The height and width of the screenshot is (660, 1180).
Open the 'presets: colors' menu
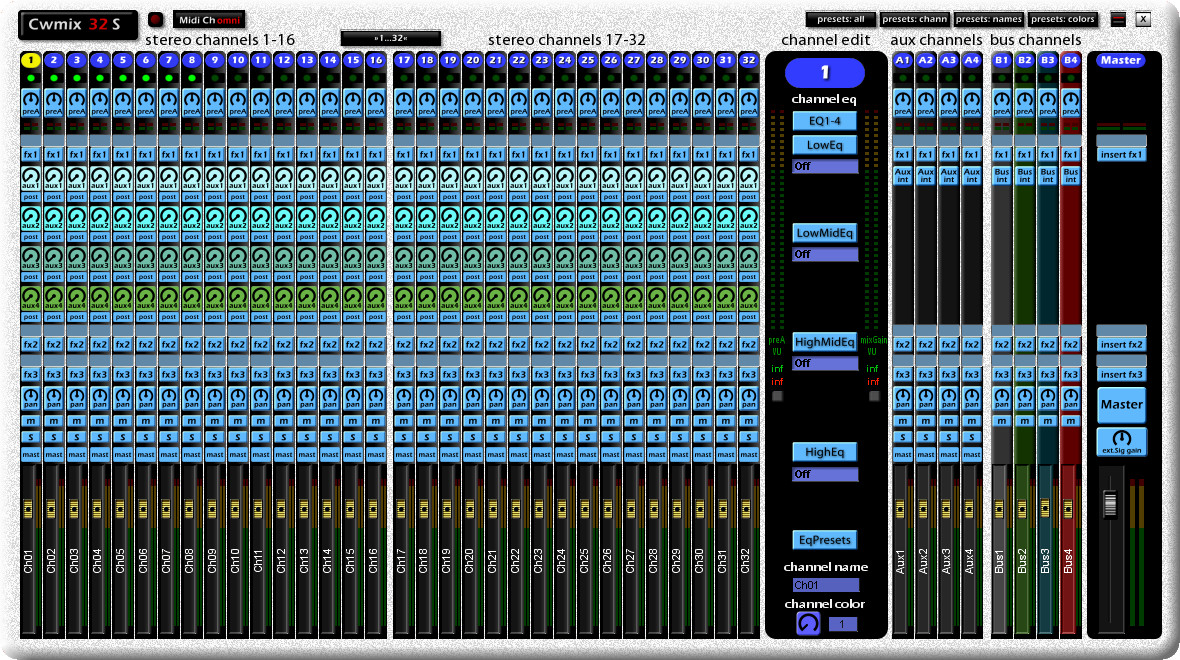(1063, 19)
